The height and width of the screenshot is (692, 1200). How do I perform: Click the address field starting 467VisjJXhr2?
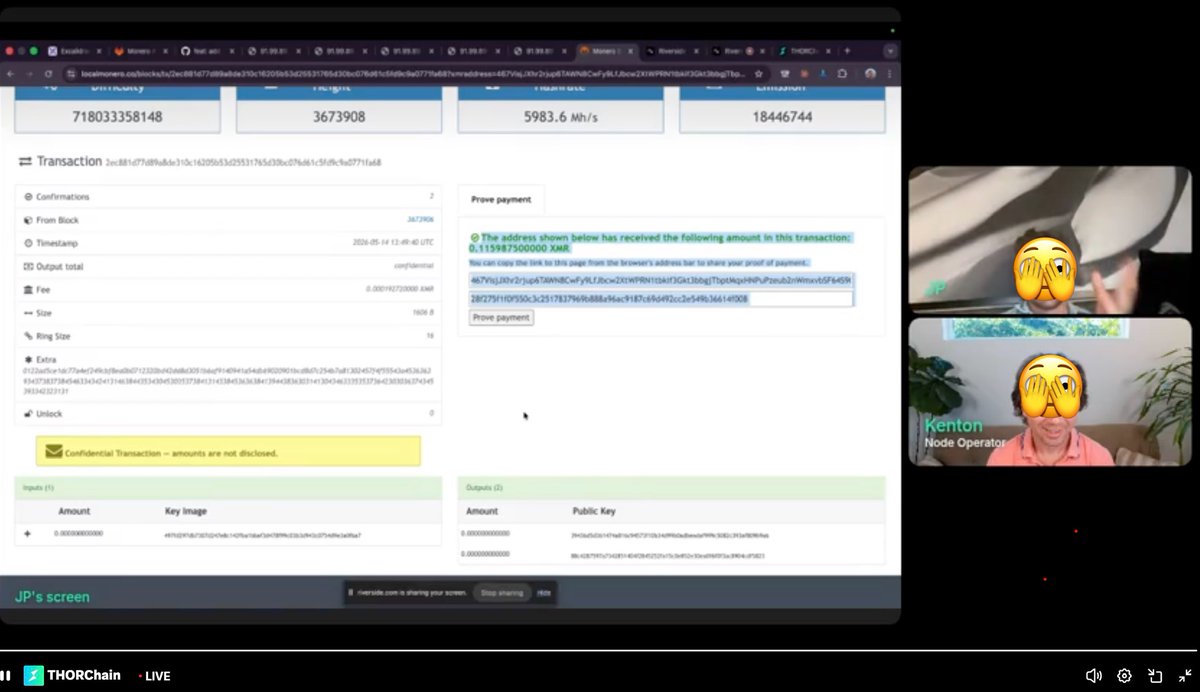point(660,280)
